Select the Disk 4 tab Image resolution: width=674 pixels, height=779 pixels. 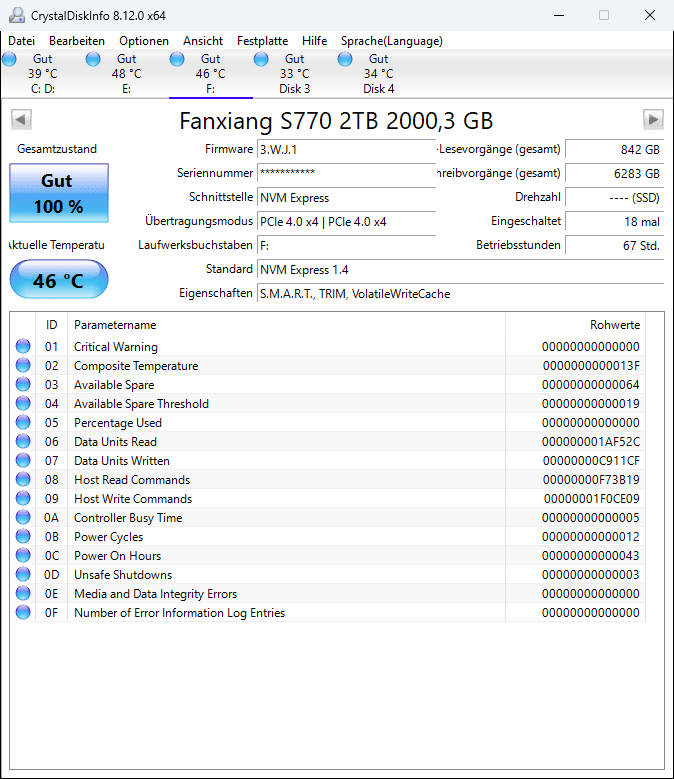pyautogui.click(x=378, y=74)
